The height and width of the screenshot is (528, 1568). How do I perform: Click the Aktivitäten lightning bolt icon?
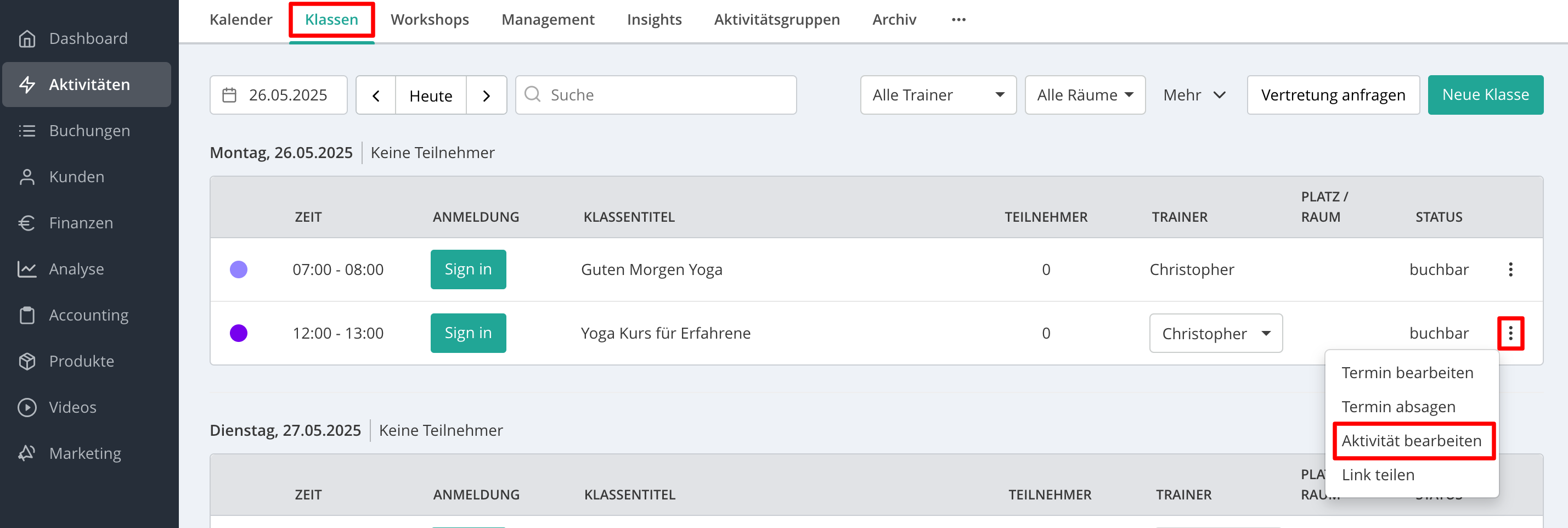point(27,85)
